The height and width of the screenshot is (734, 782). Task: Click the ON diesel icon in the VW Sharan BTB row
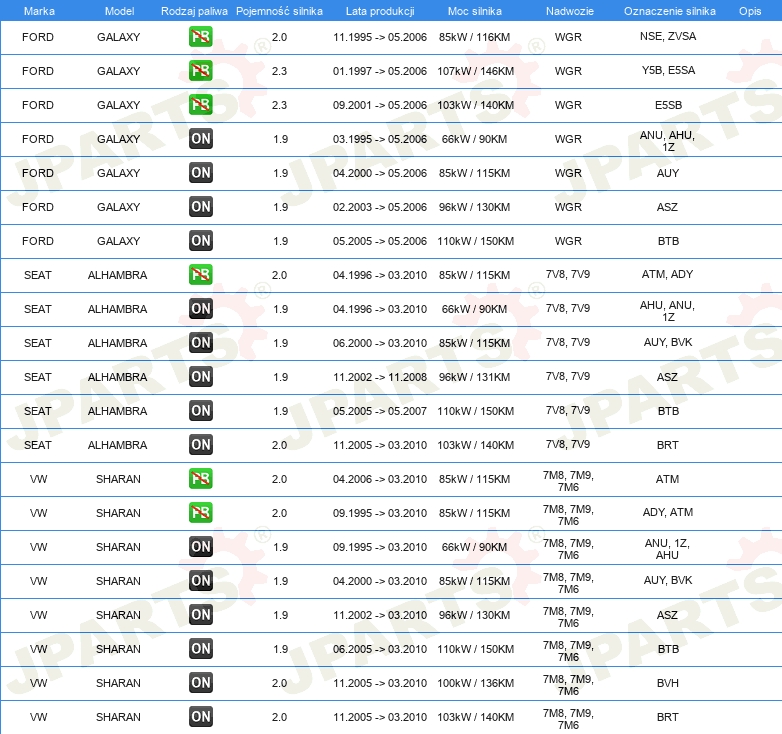200,648
